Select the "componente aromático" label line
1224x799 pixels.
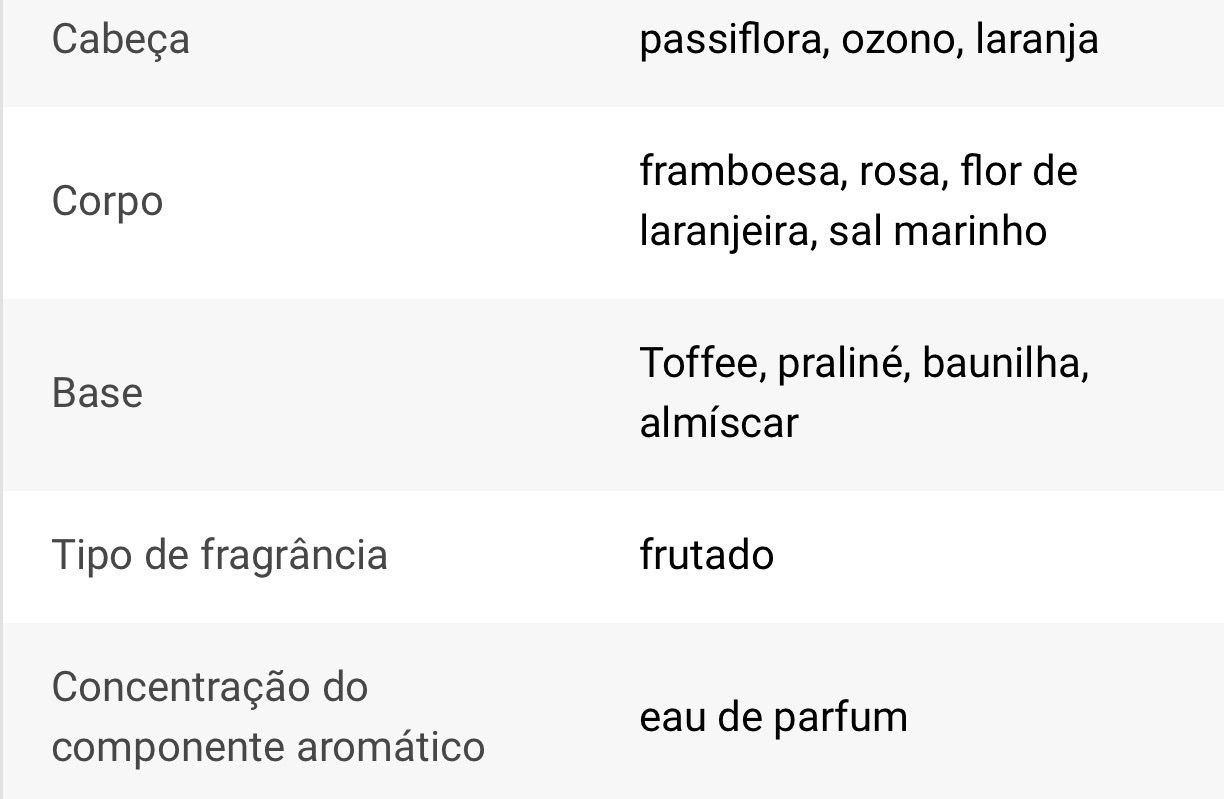[268, 746]
